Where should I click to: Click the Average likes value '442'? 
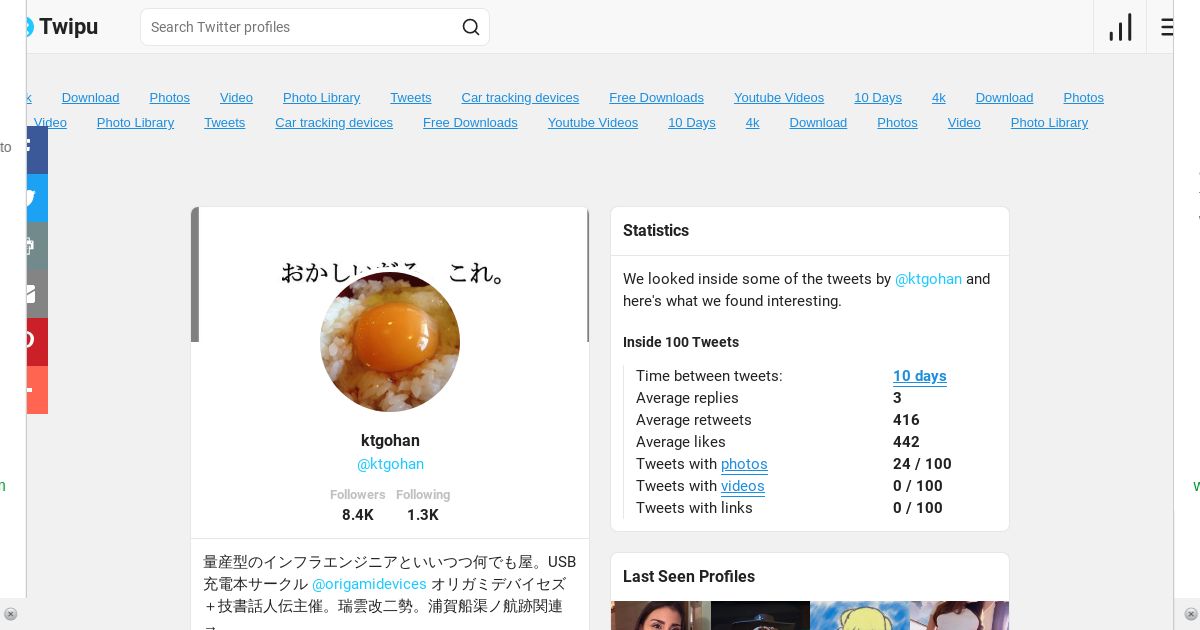906,442
